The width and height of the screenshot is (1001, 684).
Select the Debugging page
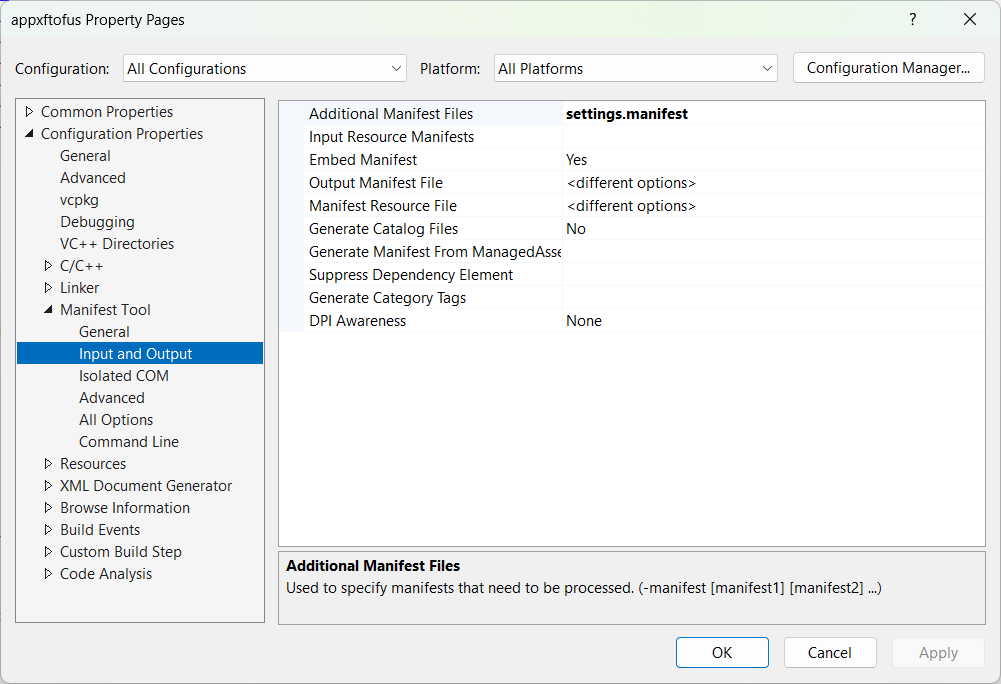pos(97,222)
